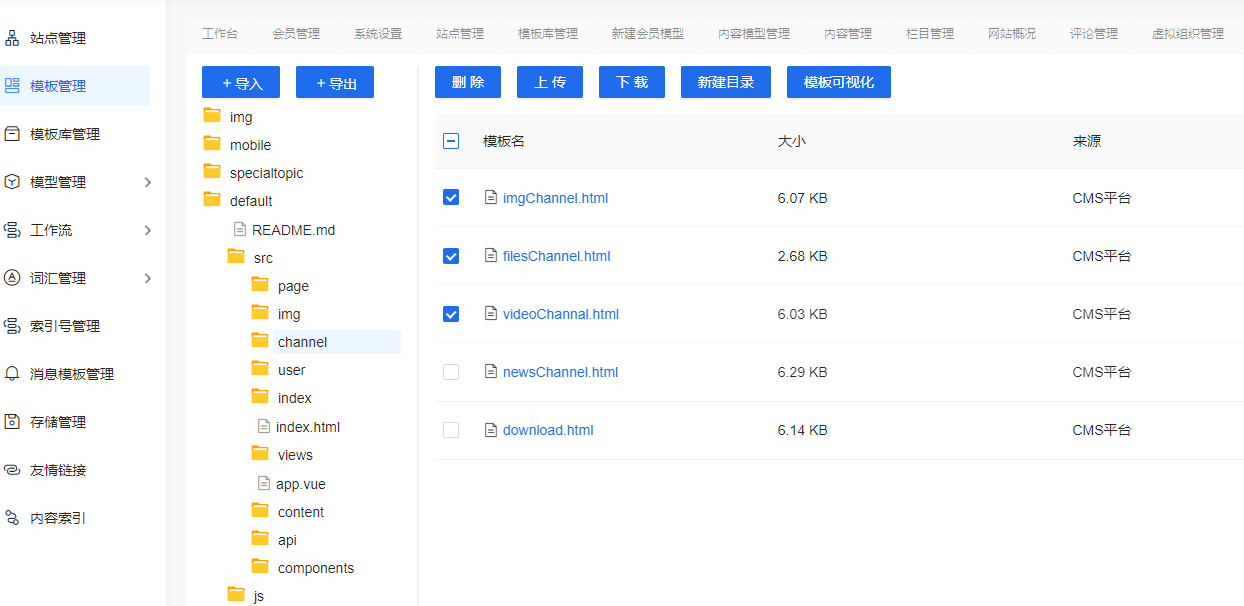Image resolution: width=1244 pixels, height=606 pixels.
Task: Click the README.md file icon
Action: click(x=240, y=229)
